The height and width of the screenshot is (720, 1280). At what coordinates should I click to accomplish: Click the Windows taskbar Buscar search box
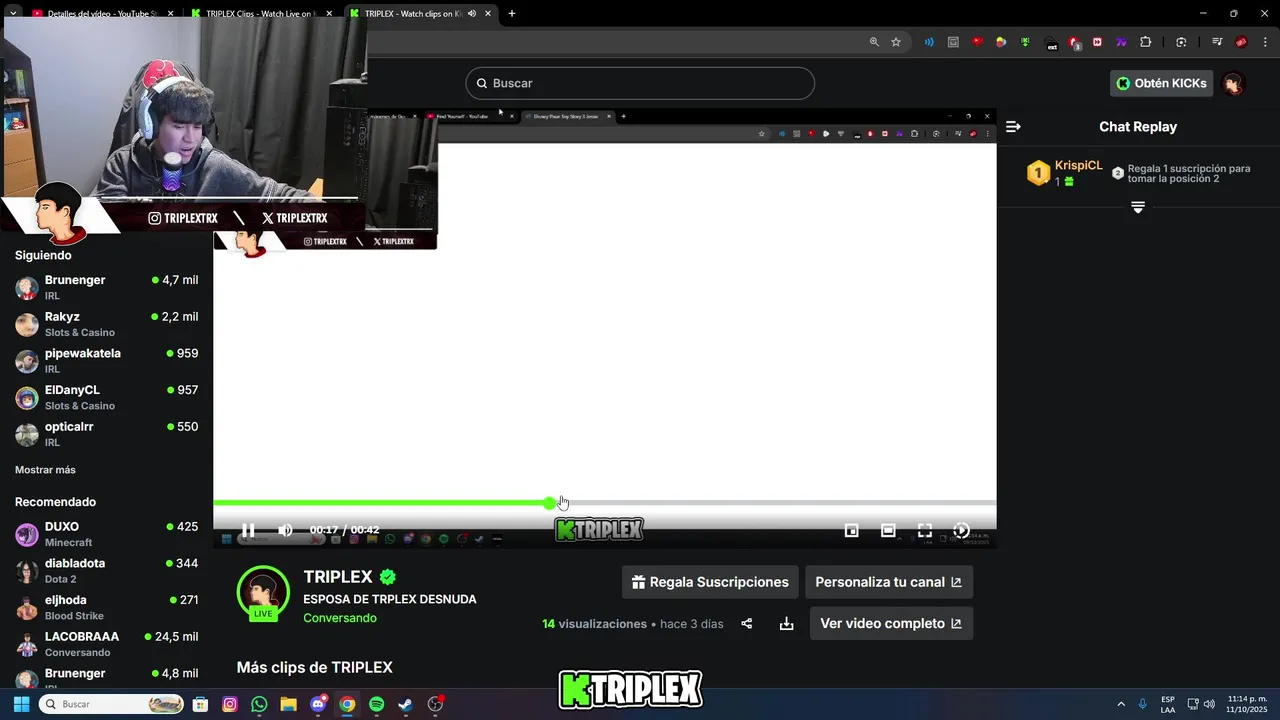(x=111, y=704)
